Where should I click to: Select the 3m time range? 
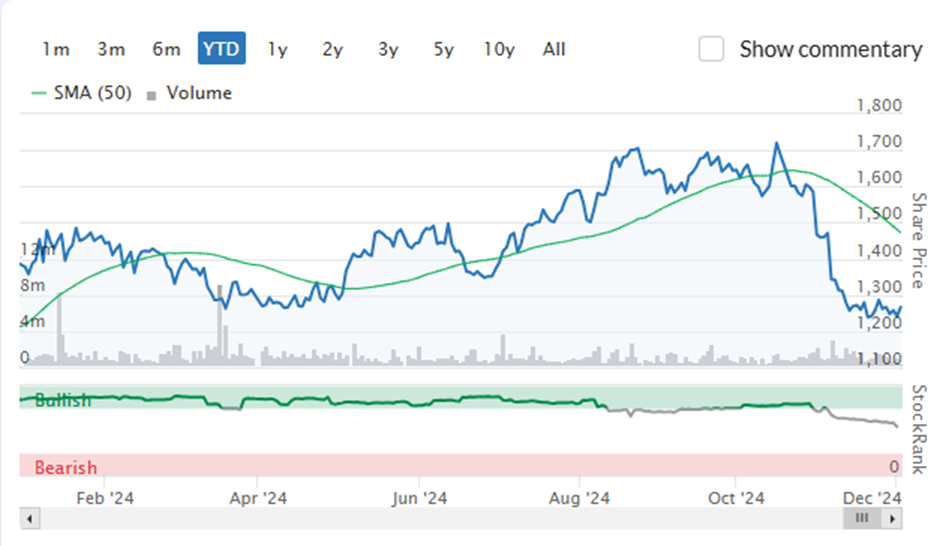111,49
